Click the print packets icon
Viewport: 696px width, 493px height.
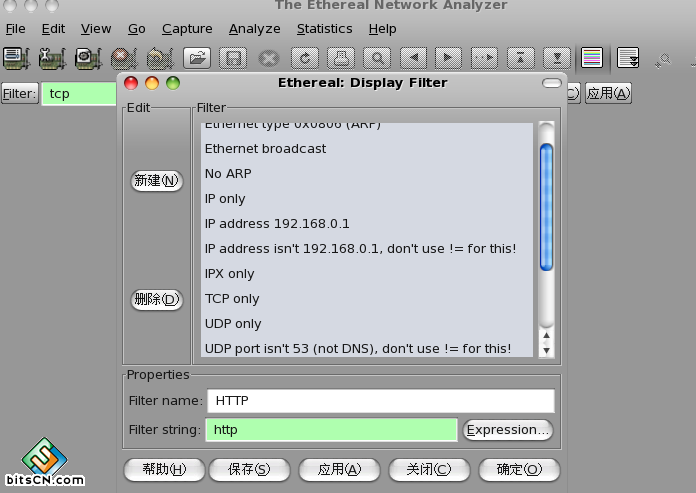pos(341,57)
